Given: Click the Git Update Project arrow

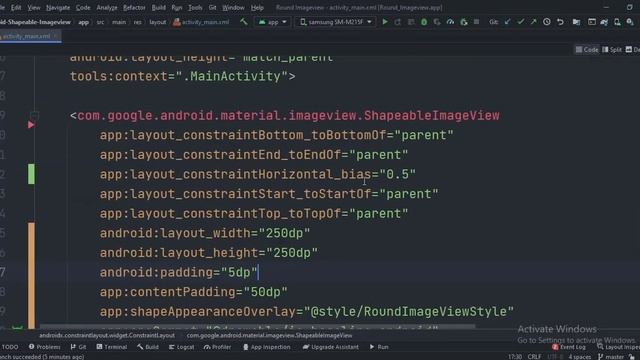Looking at the screenshot, I should (507, 22).
